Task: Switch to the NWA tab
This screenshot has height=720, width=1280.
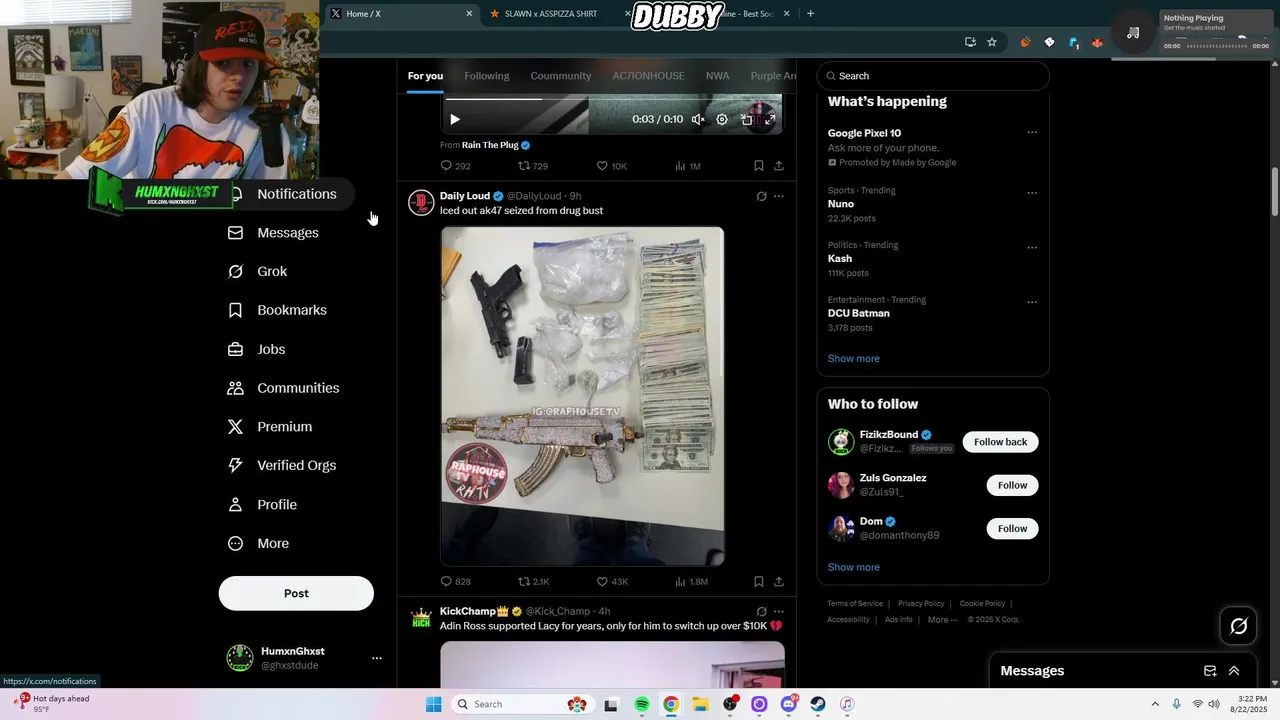Action: tap(717, 76)
